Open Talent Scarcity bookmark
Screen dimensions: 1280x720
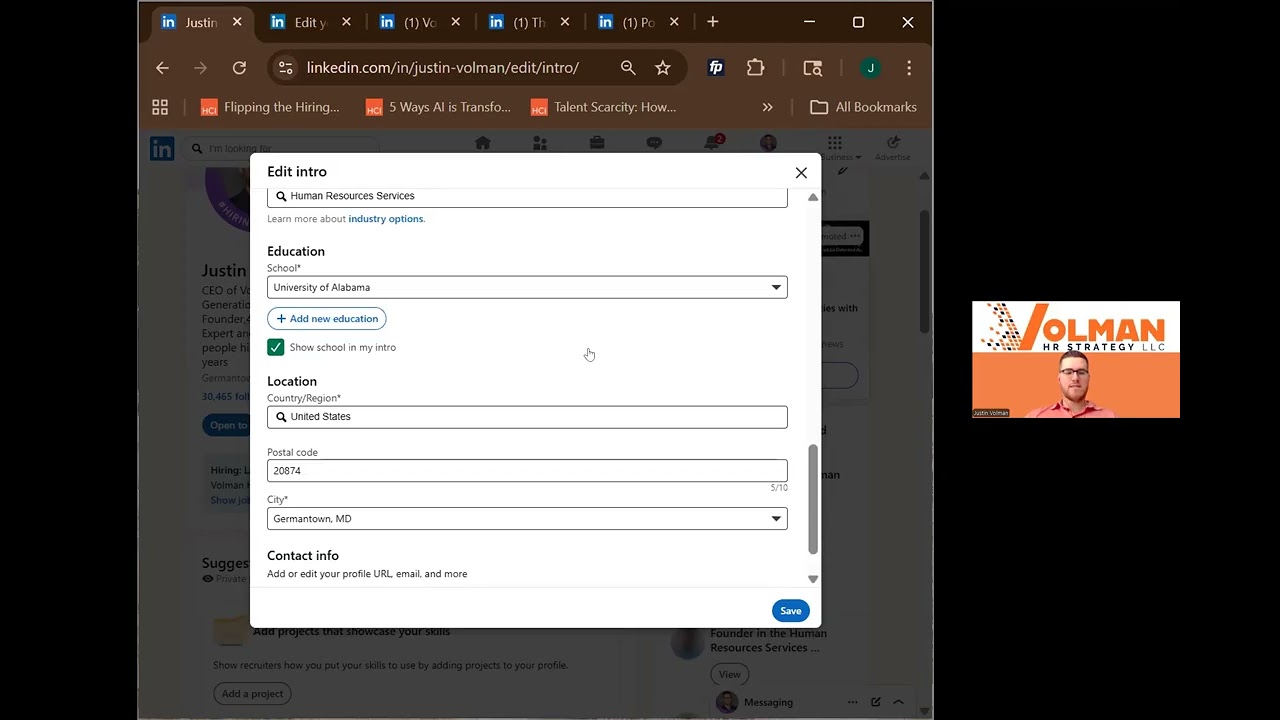(x=603, y=107)
